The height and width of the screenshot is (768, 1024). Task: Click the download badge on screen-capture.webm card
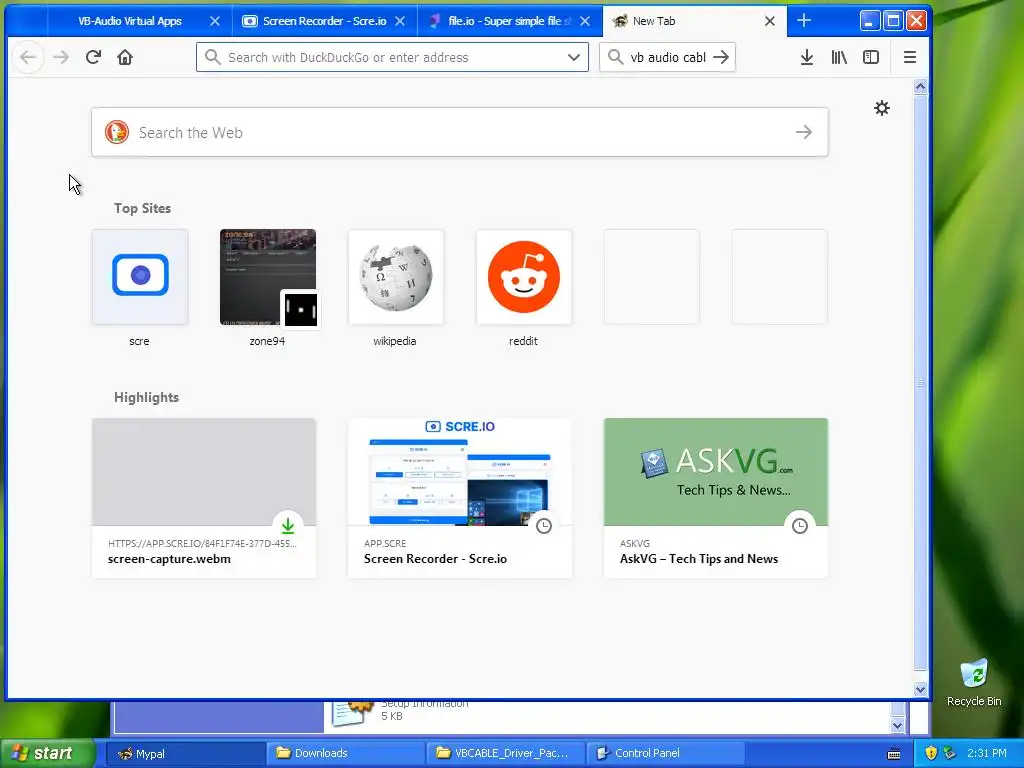pos(288,526)
